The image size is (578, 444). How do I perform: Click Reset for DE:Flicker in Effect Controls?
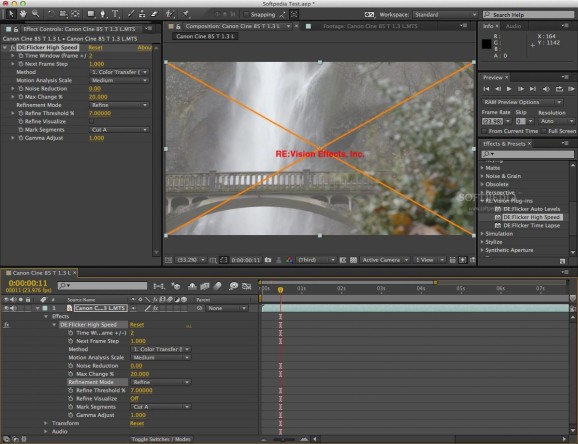(x=95, y=48)
